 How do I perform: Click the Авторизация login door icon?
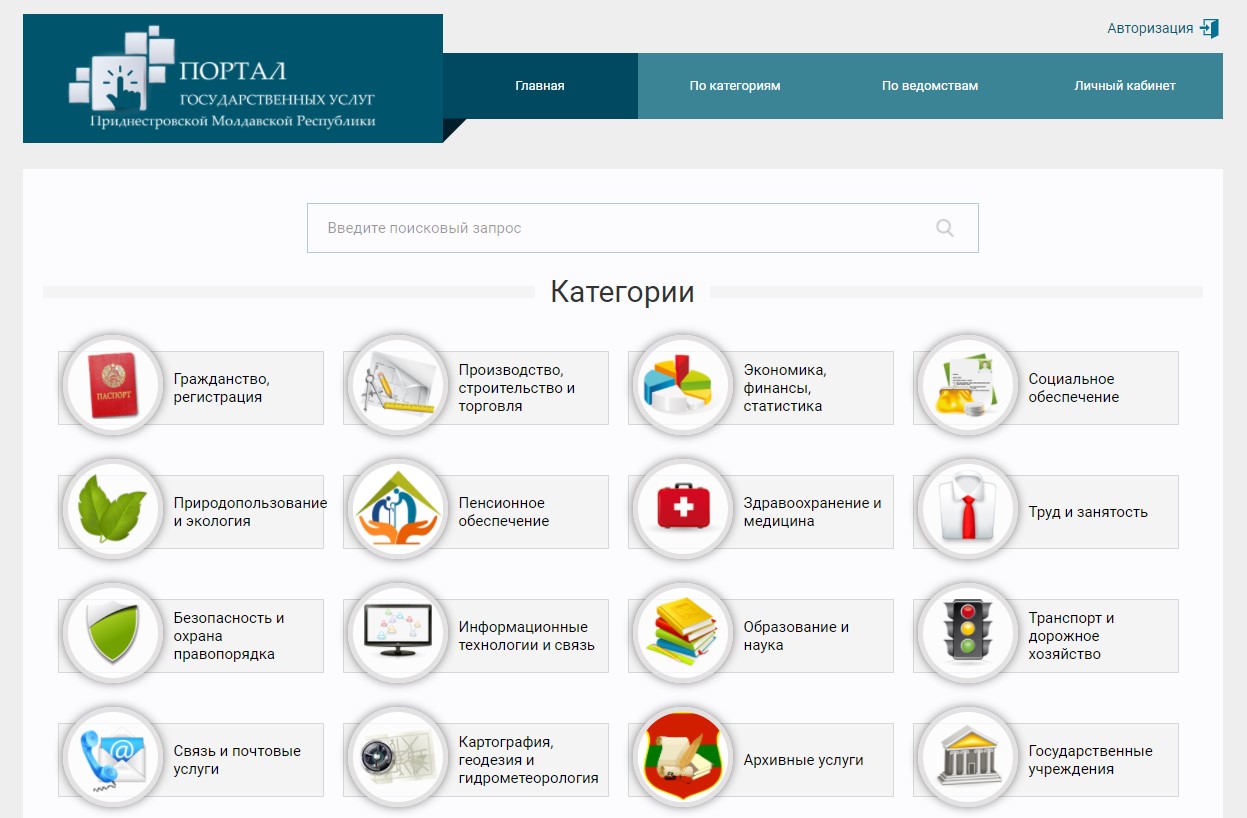tap(1209, 28)
